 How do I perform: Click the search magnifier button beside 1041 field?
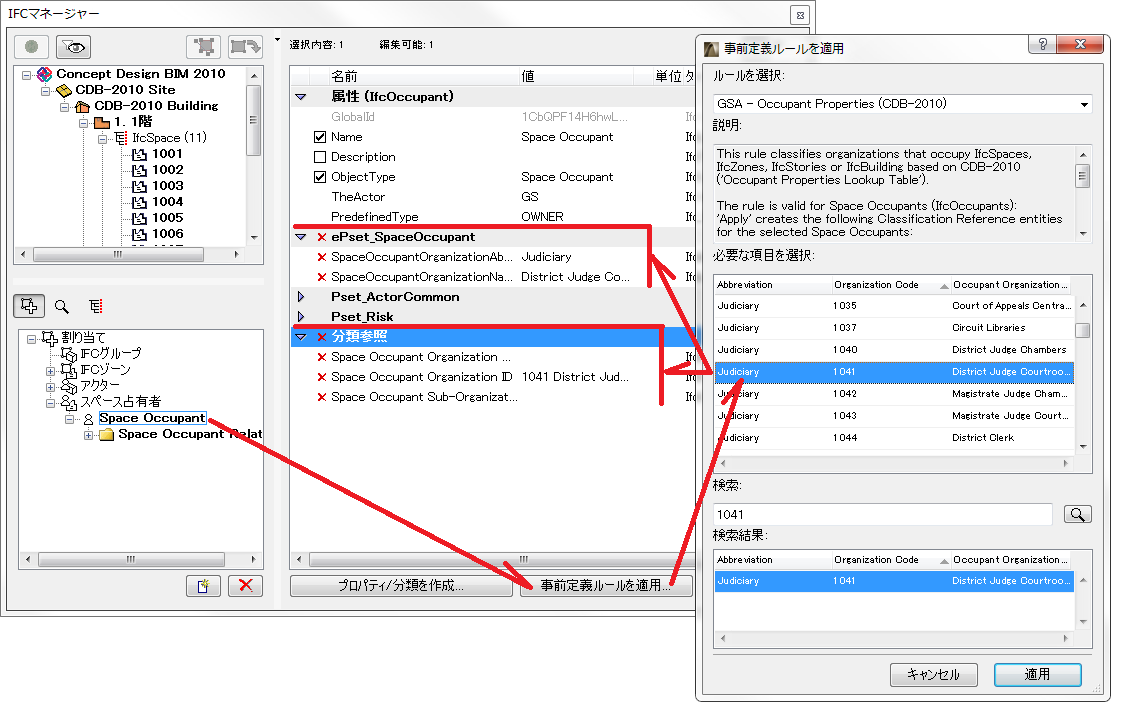click(x=1077, y=514)
